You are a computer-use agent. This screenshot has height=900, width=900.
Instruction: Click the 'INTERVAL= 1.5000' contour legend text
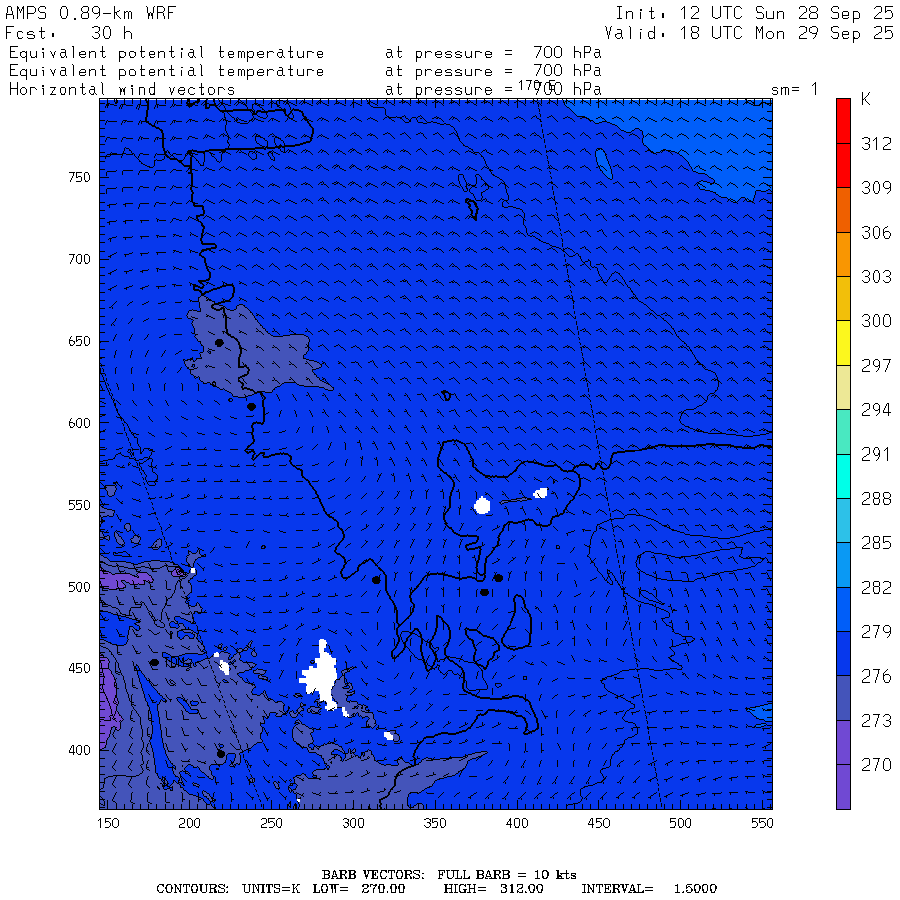[x=649, y=889]
